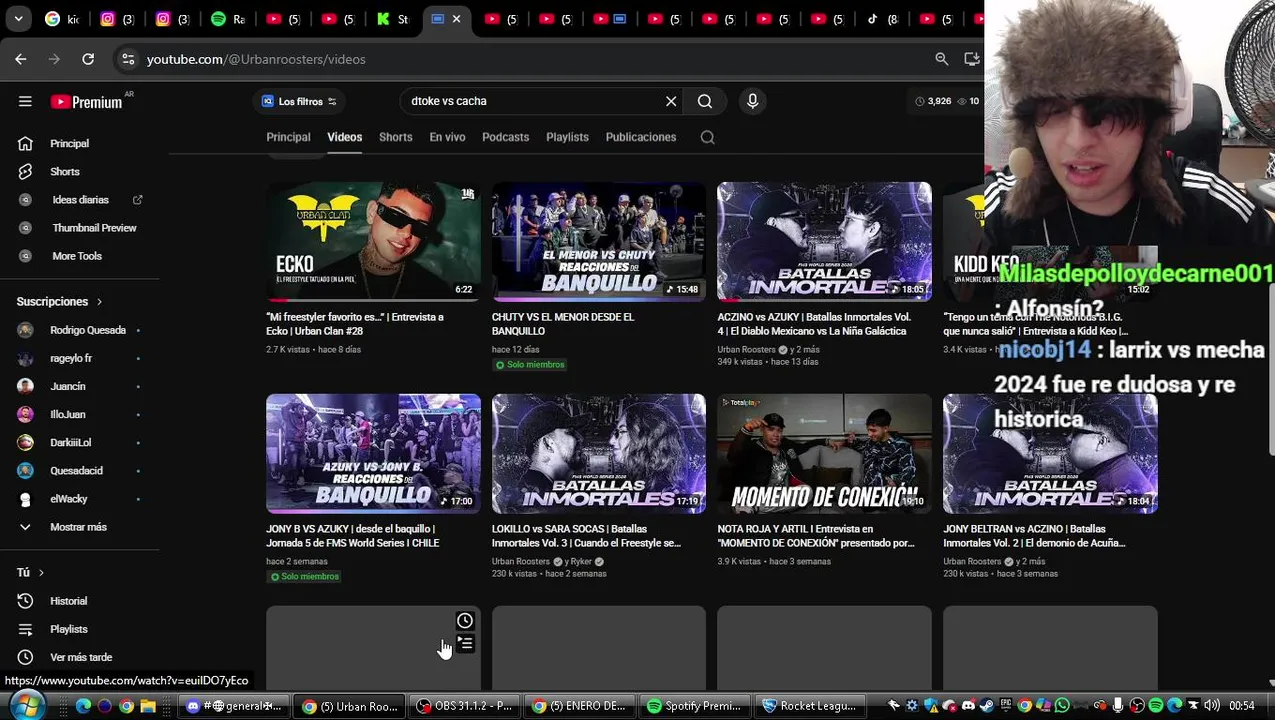
Task: Open the YouTube guide hamburger menu
Action: 25,101
